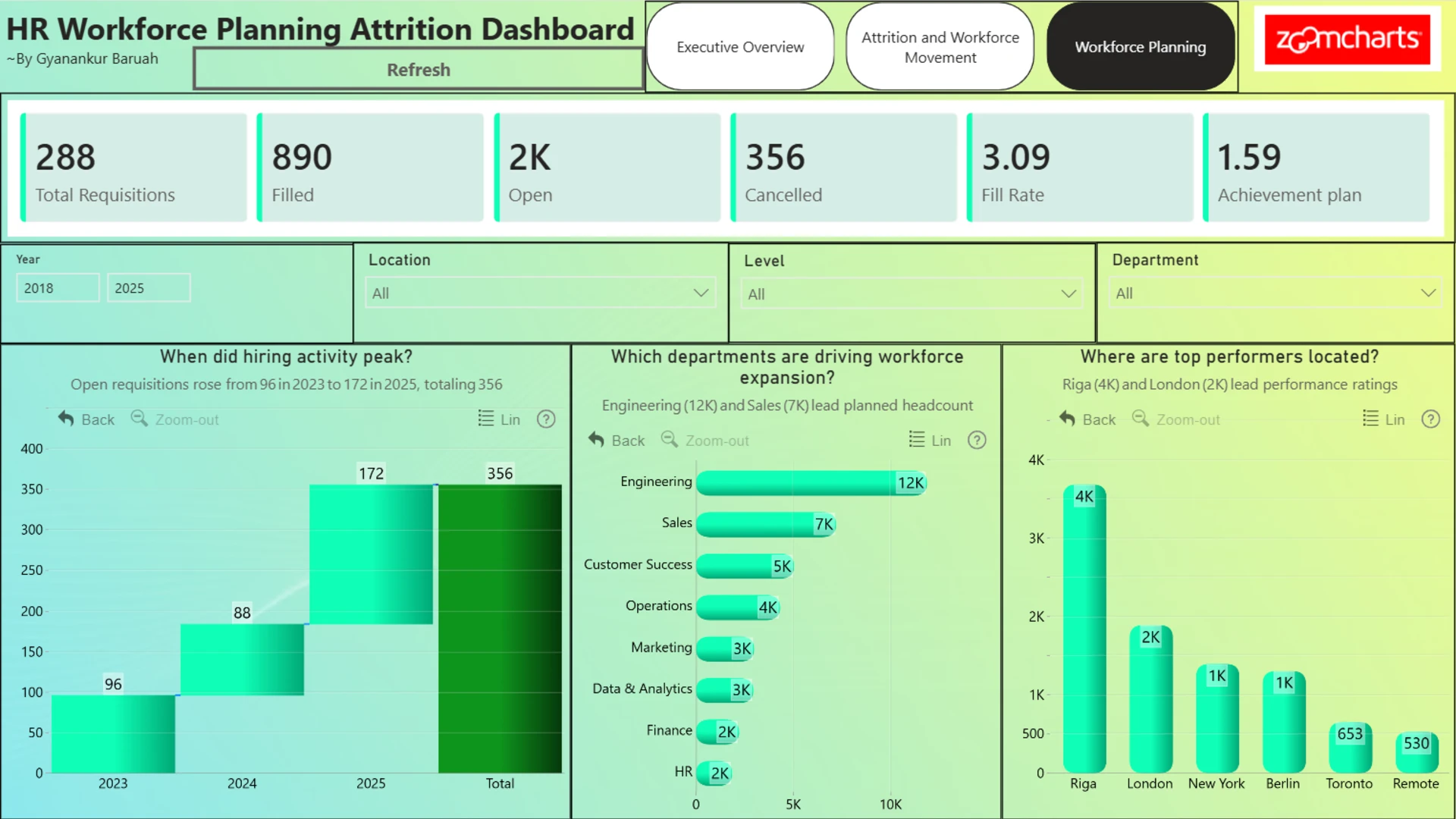1456x819 pixels.
Task: Switch to Executive Overview tab
Action: (740, 47)
